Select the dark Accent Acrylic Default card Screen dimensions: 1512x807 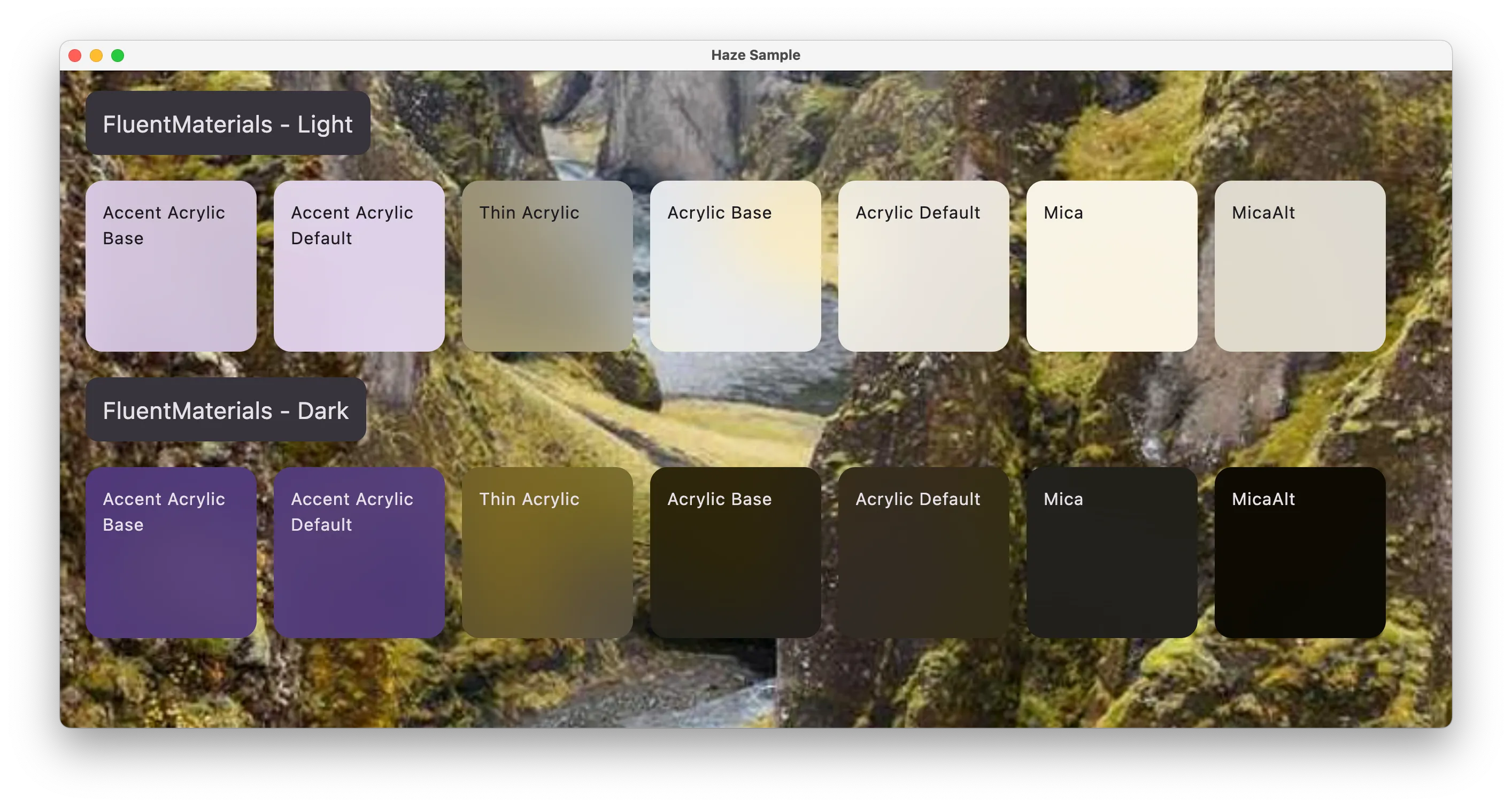pyautogui.click(x=359, y=552)
